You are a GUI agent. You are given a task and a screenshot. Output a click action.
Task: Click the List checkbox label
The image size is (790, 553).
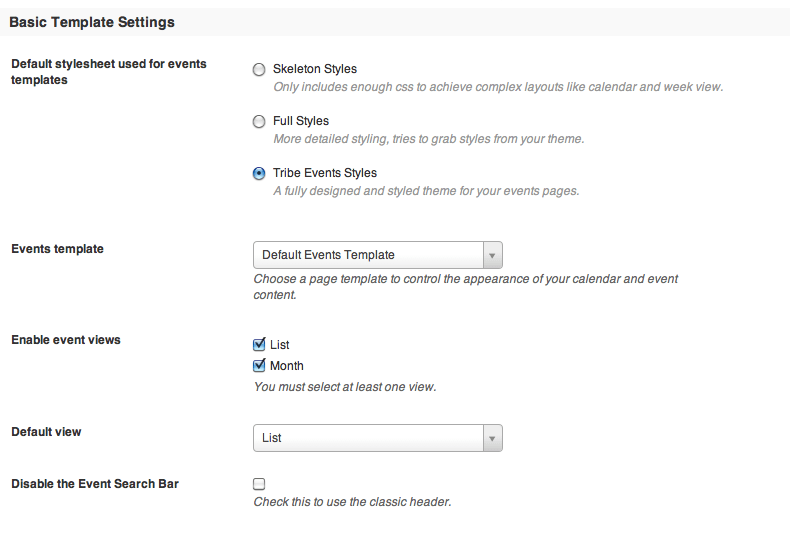(x=280, y=344)
